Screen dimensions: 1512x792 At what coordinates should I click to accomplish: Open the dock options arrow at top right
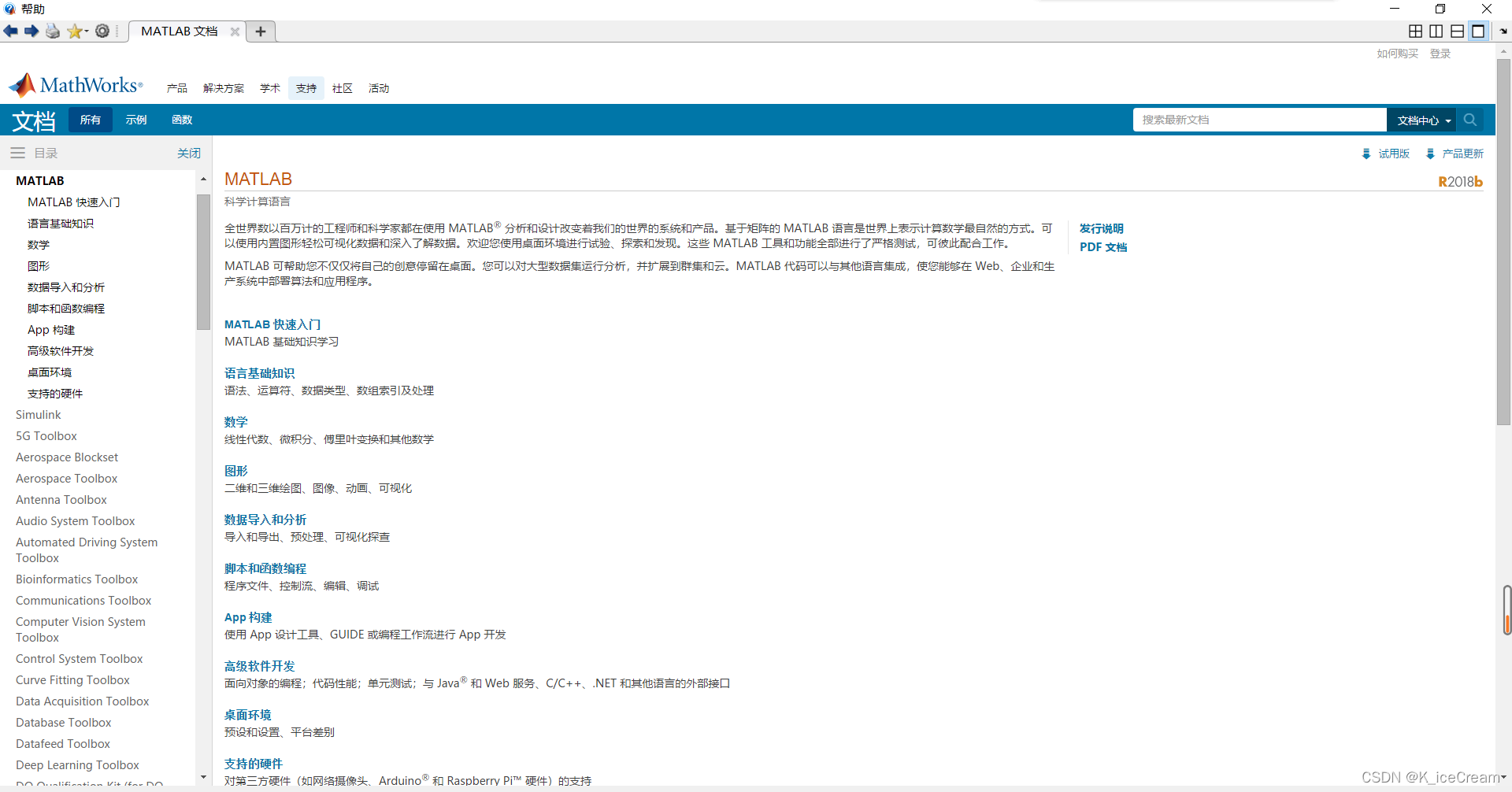point(1503,31)
